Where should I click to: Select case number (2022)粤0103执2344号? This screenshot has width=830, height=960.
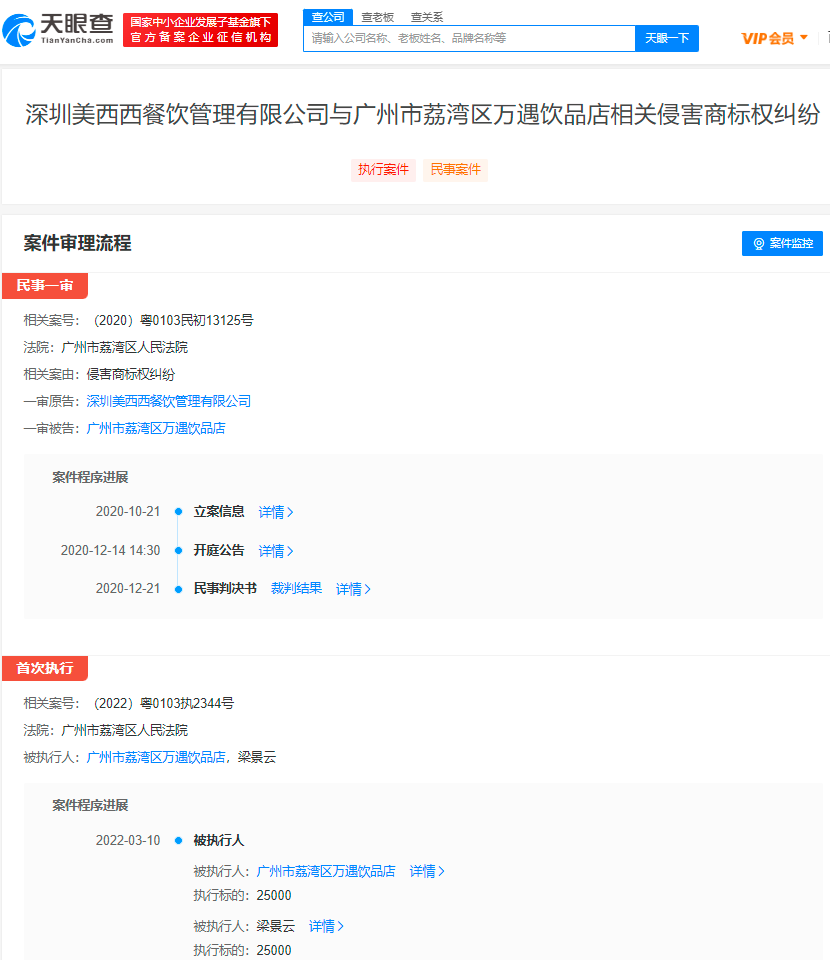[x=162, y=703]
